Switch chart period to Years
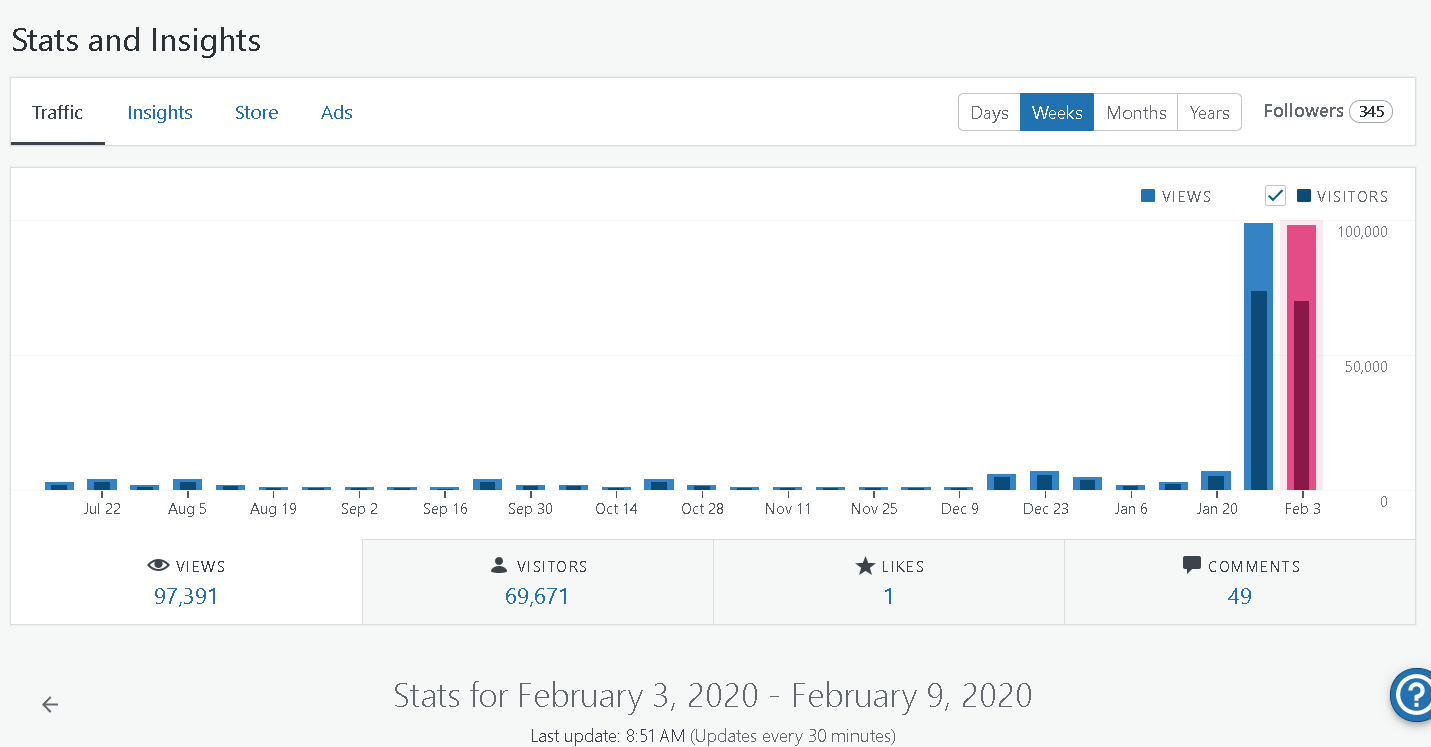 coord(1209,113)
